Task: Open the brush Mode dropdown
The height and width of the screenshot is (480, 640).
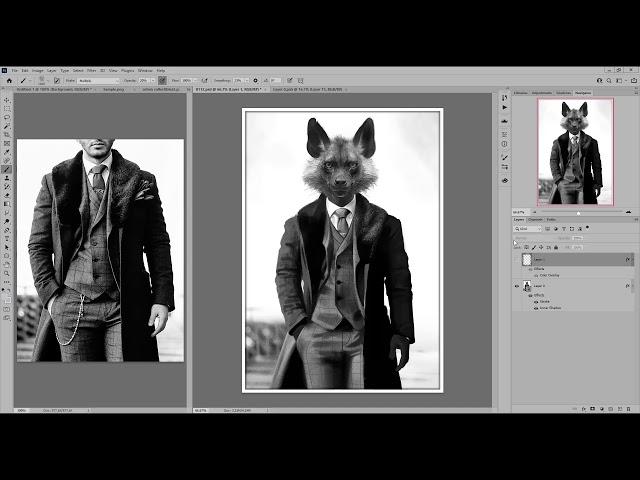Action: (98, 81)
